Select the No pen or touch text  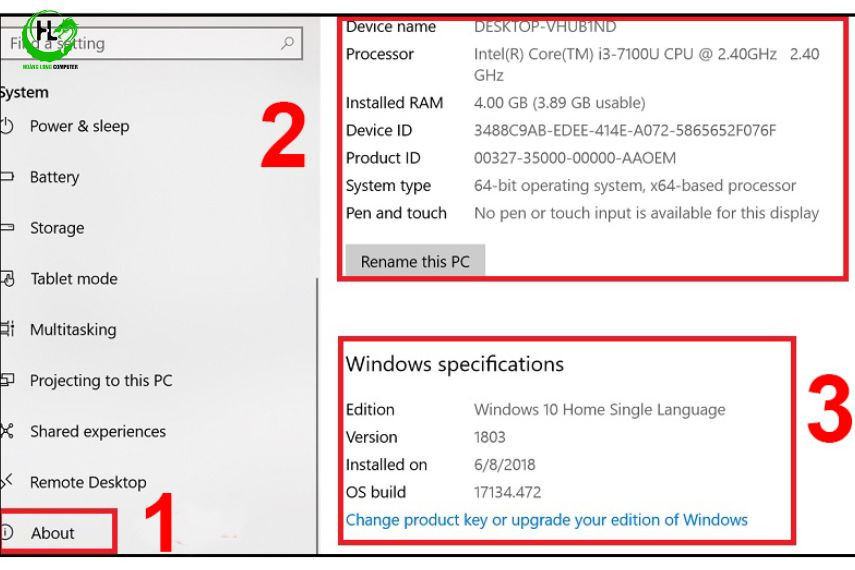(646, 213)
